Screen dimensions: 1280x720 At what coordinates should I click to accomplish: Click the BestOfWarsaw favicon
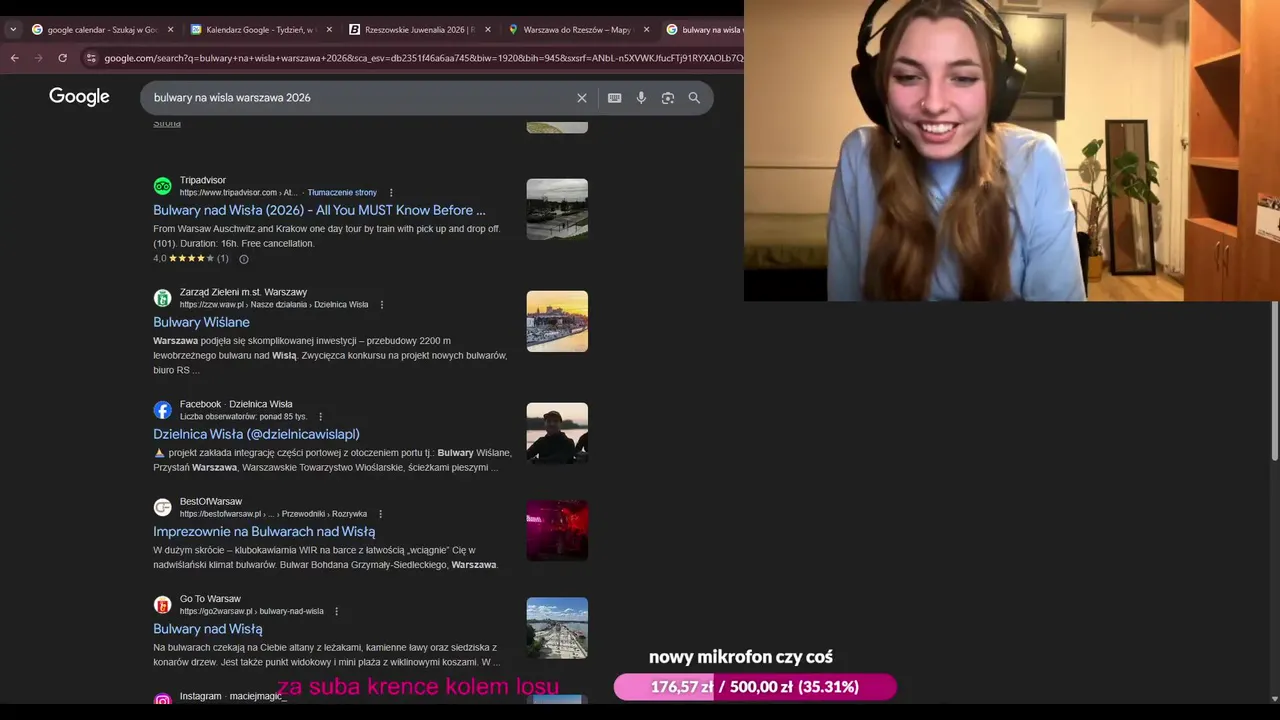[162, 507]
